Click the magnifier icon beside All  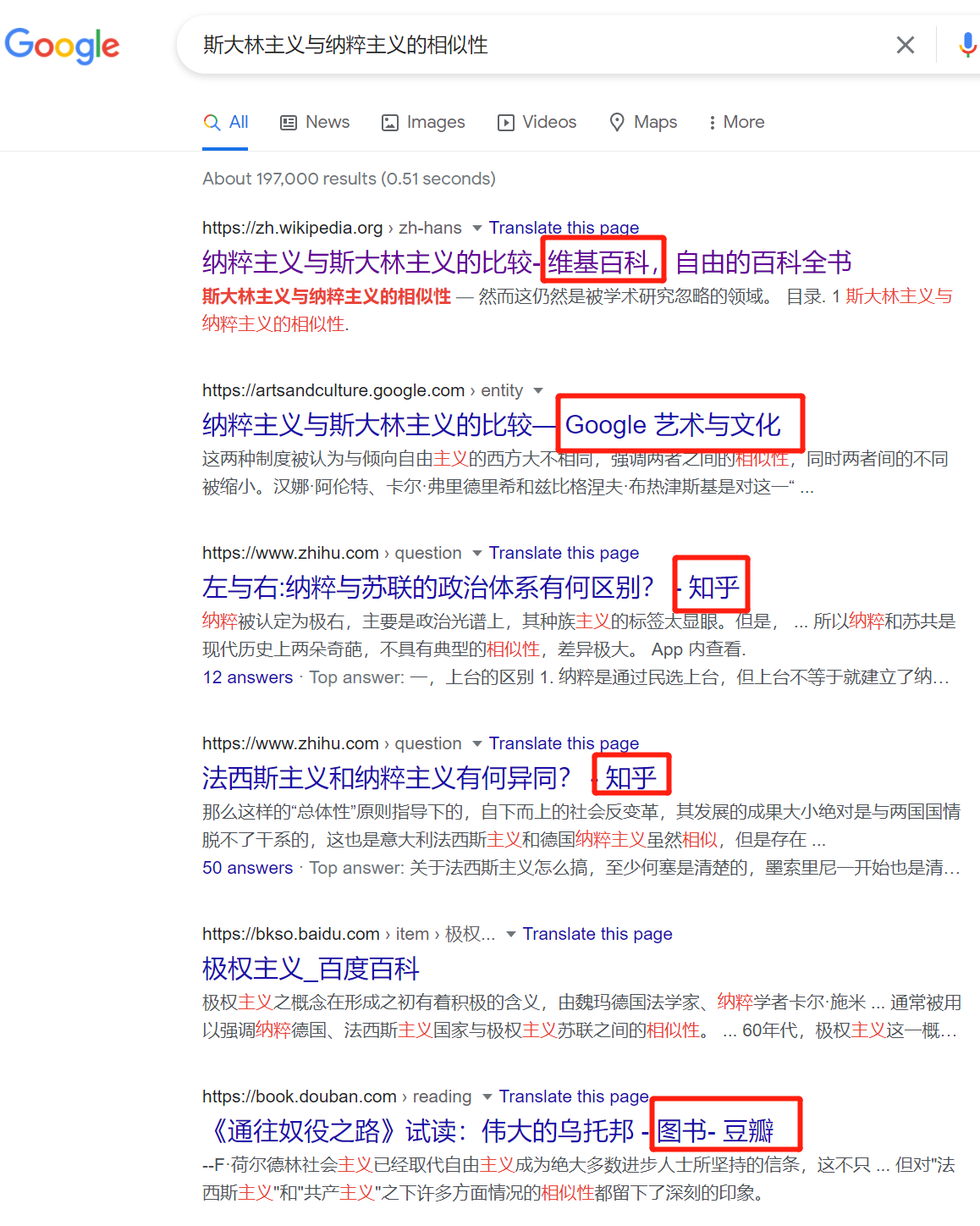point(212,123)
